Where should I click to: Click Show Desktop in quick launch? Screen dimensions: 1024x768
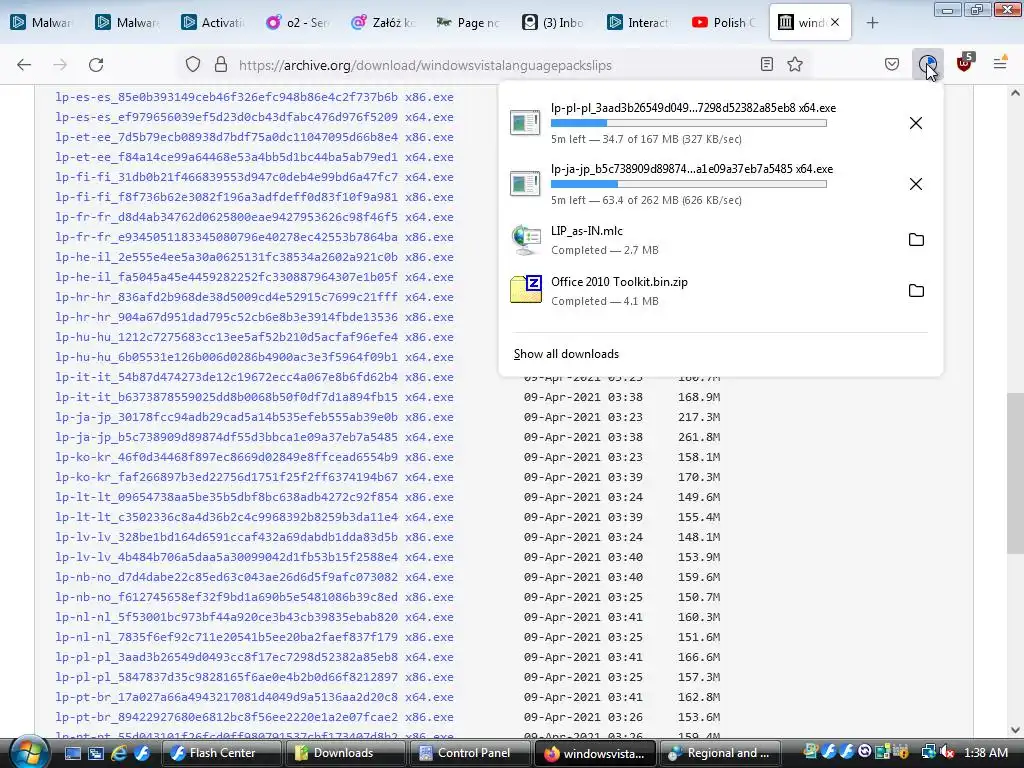(72, 753)
